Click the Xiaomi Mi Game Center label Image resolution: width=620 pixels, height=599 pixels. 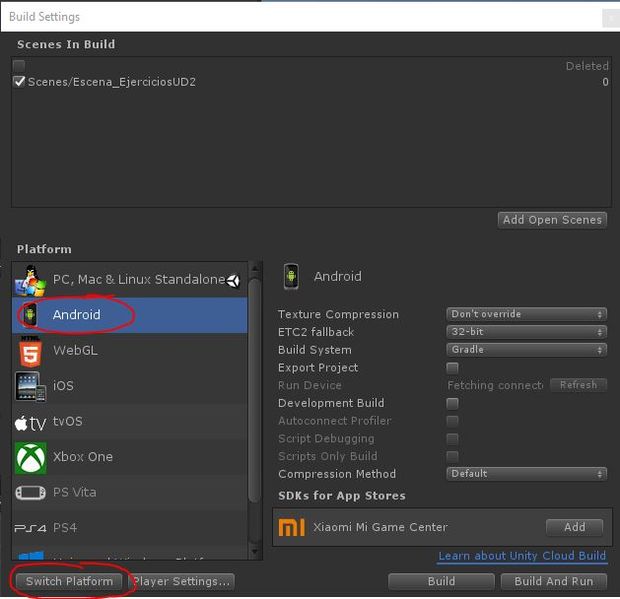[380, 527]
